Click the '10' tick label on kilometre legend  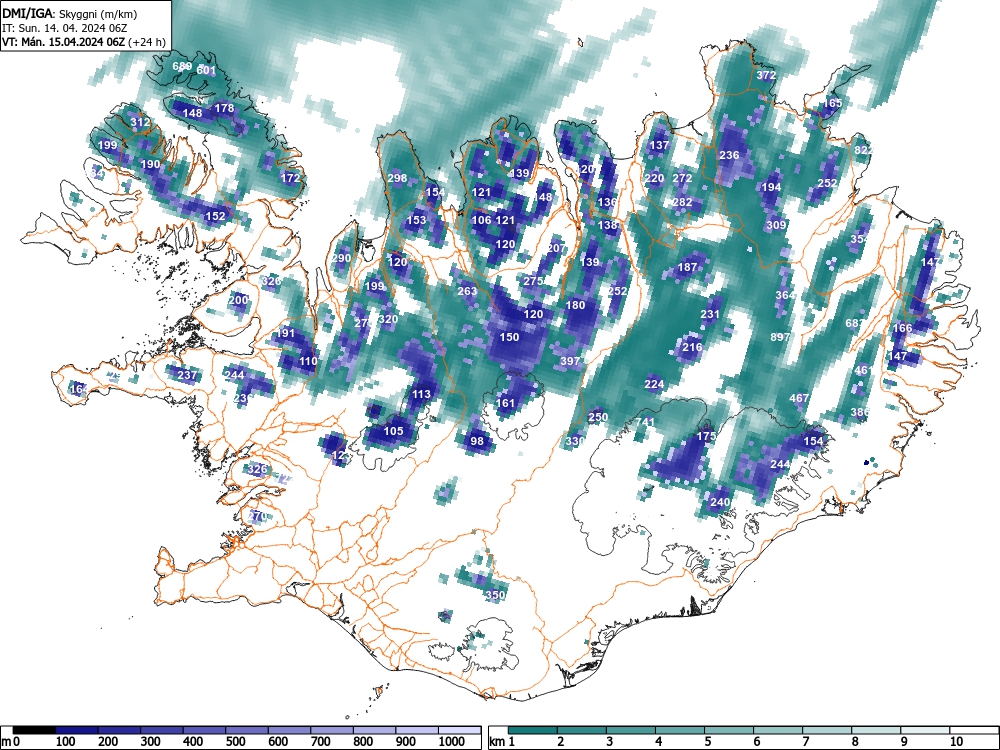[x=955, y=742]
